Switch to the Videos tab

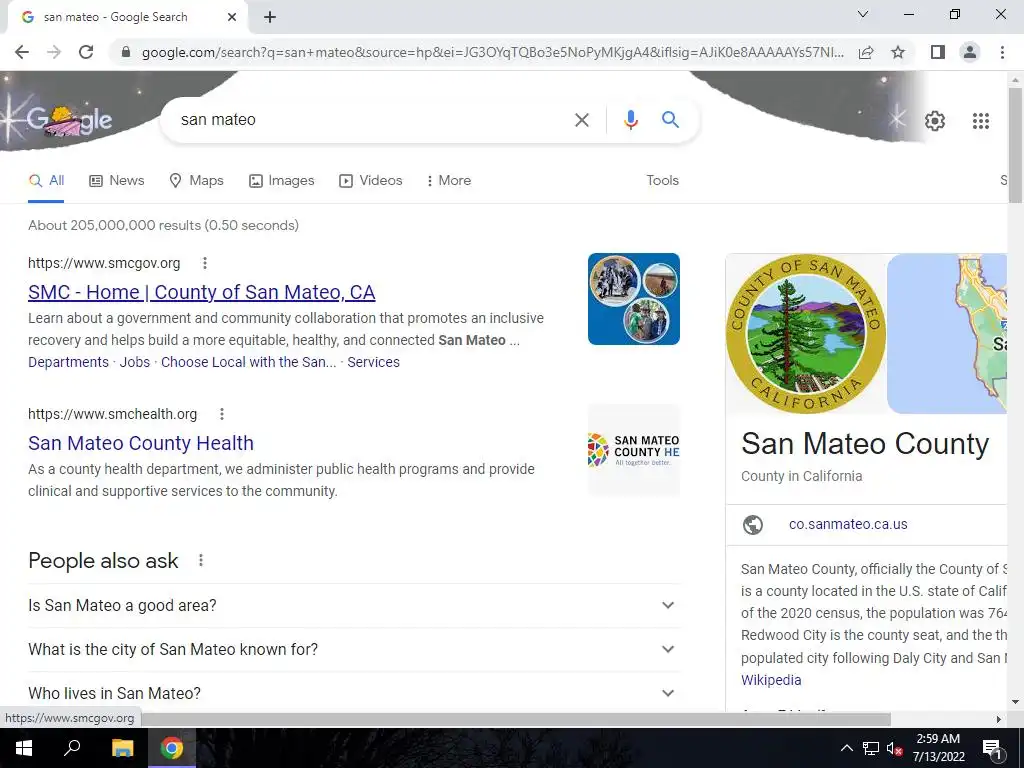tap(370, 181)
